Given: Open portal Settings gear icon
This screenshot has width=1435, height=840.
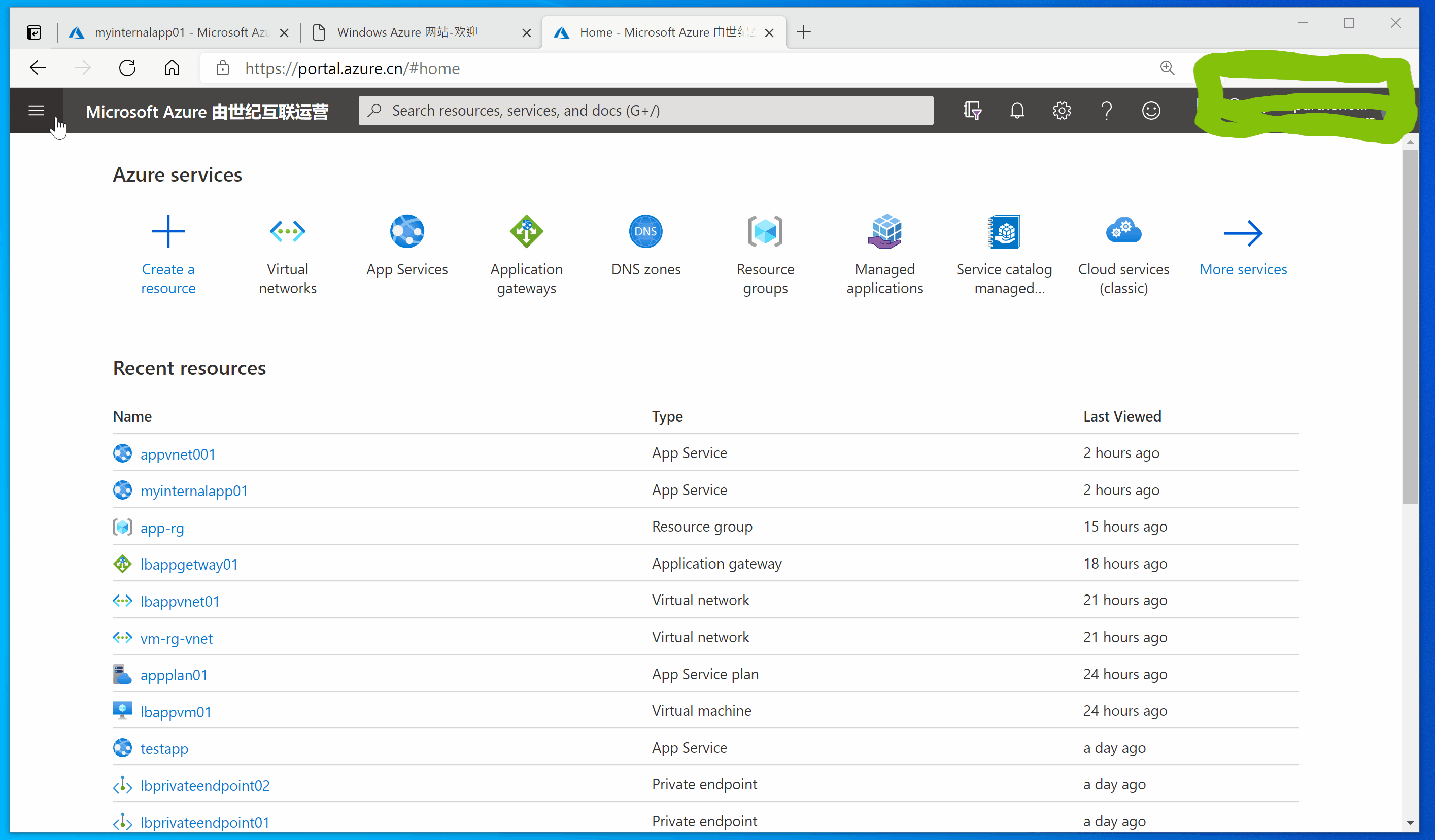Looking at the screenshot, I should [x=1062, y=111].
